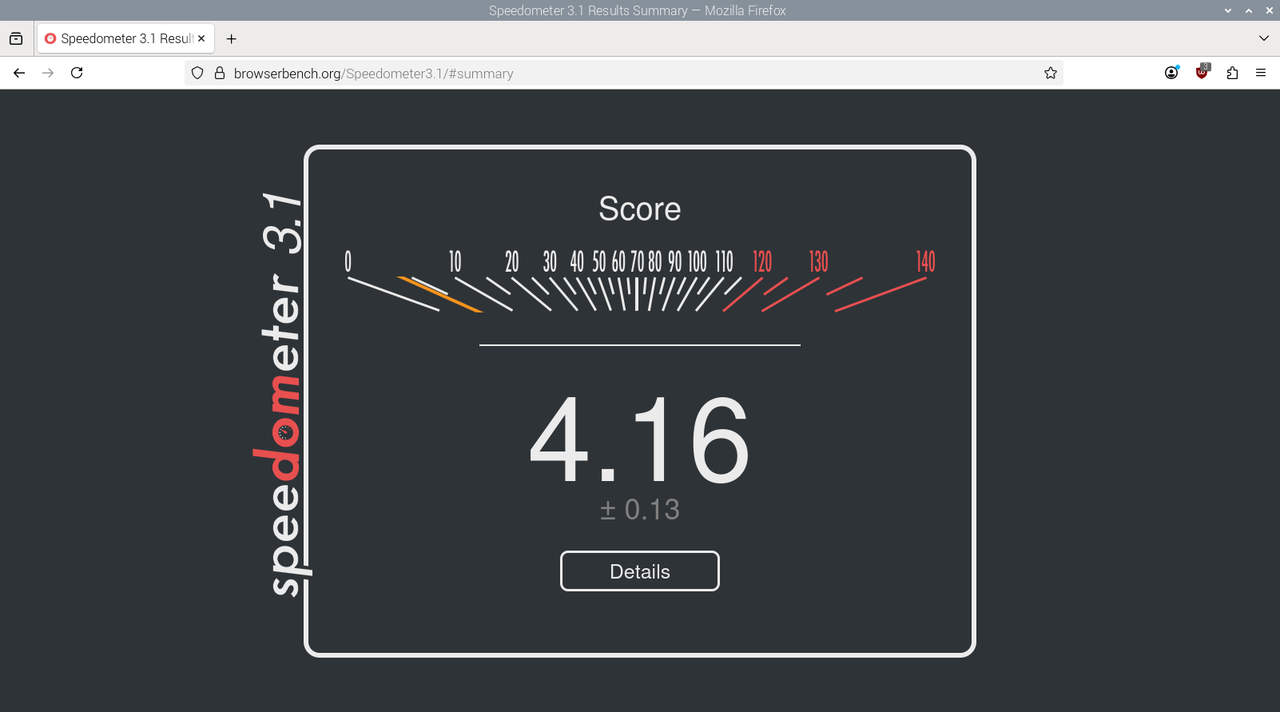This screenshot has height=712, width=1280.
Task: Minimize the Firefox window
Action: click(x=1228, y=10)
